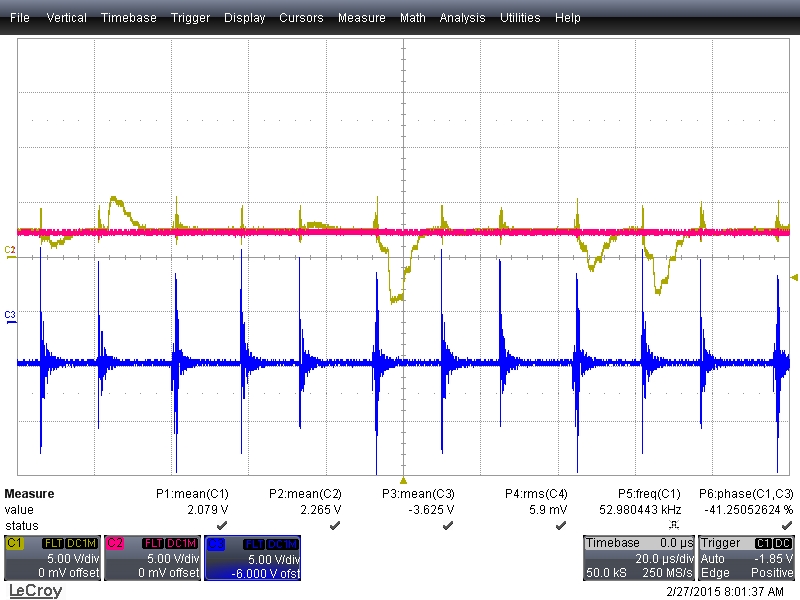This screenshot has width=800, height=600.
Task: Click the P5:freq(C1) measurement label
Action: tap(649, 494)
